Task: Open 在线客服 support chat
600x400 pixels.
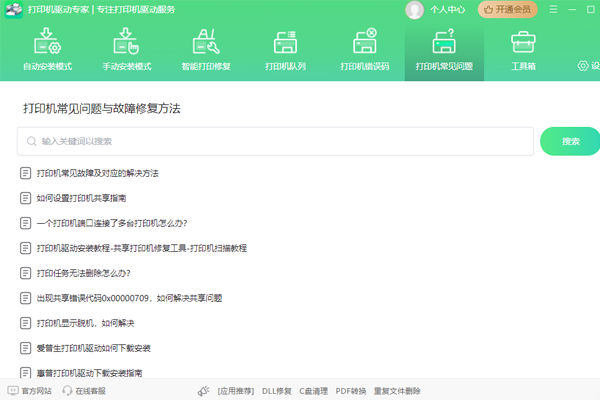Action: (83, 391)
